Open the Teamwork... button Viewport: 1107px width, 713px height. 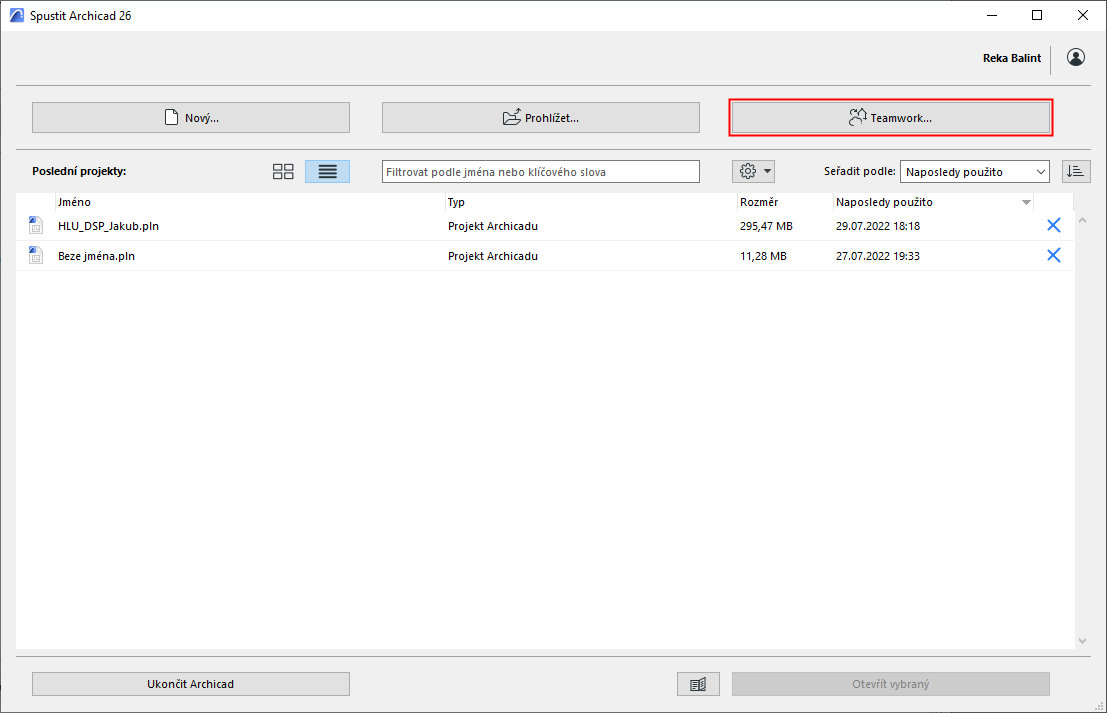click(890, 117)
